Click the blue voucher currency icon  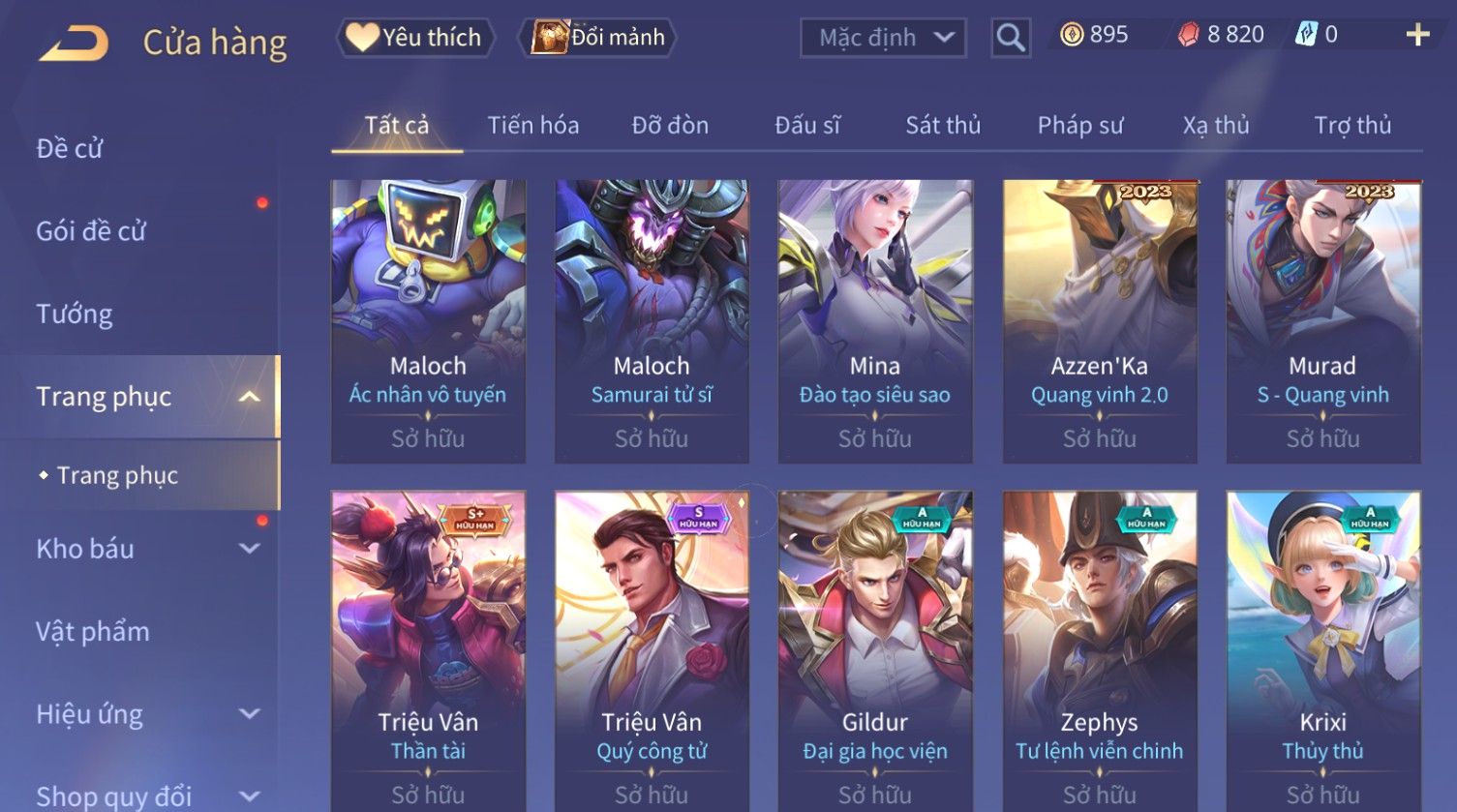pos(1306,36)
